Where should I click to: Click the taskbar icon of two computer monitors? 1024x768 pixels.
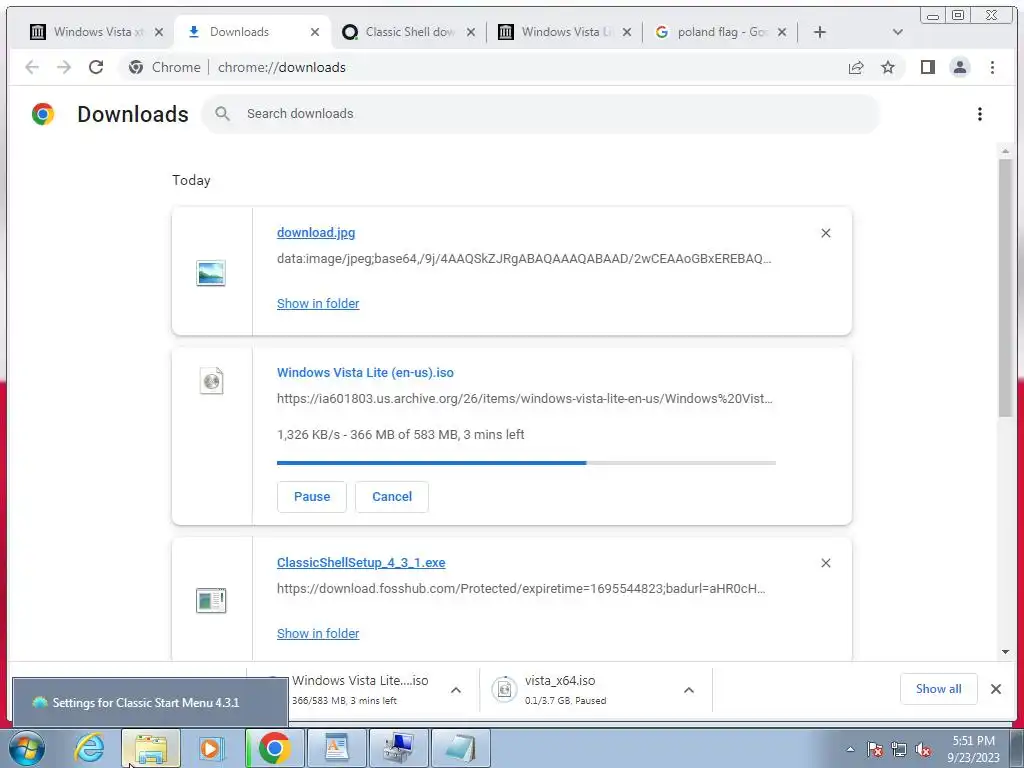click(398, 748)
